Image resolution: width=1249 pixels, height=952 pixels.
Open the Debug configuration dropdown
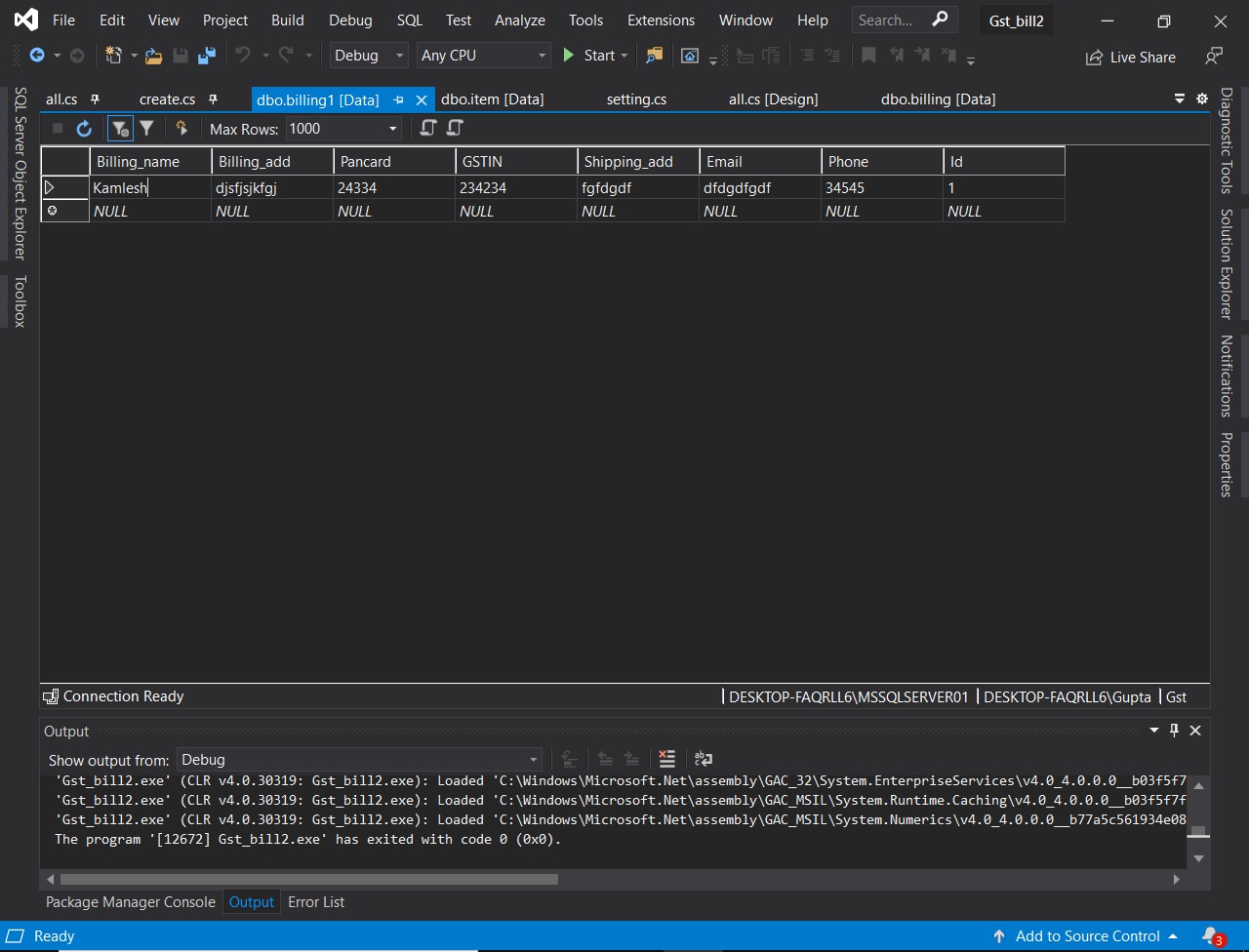(x=369, y=56)
